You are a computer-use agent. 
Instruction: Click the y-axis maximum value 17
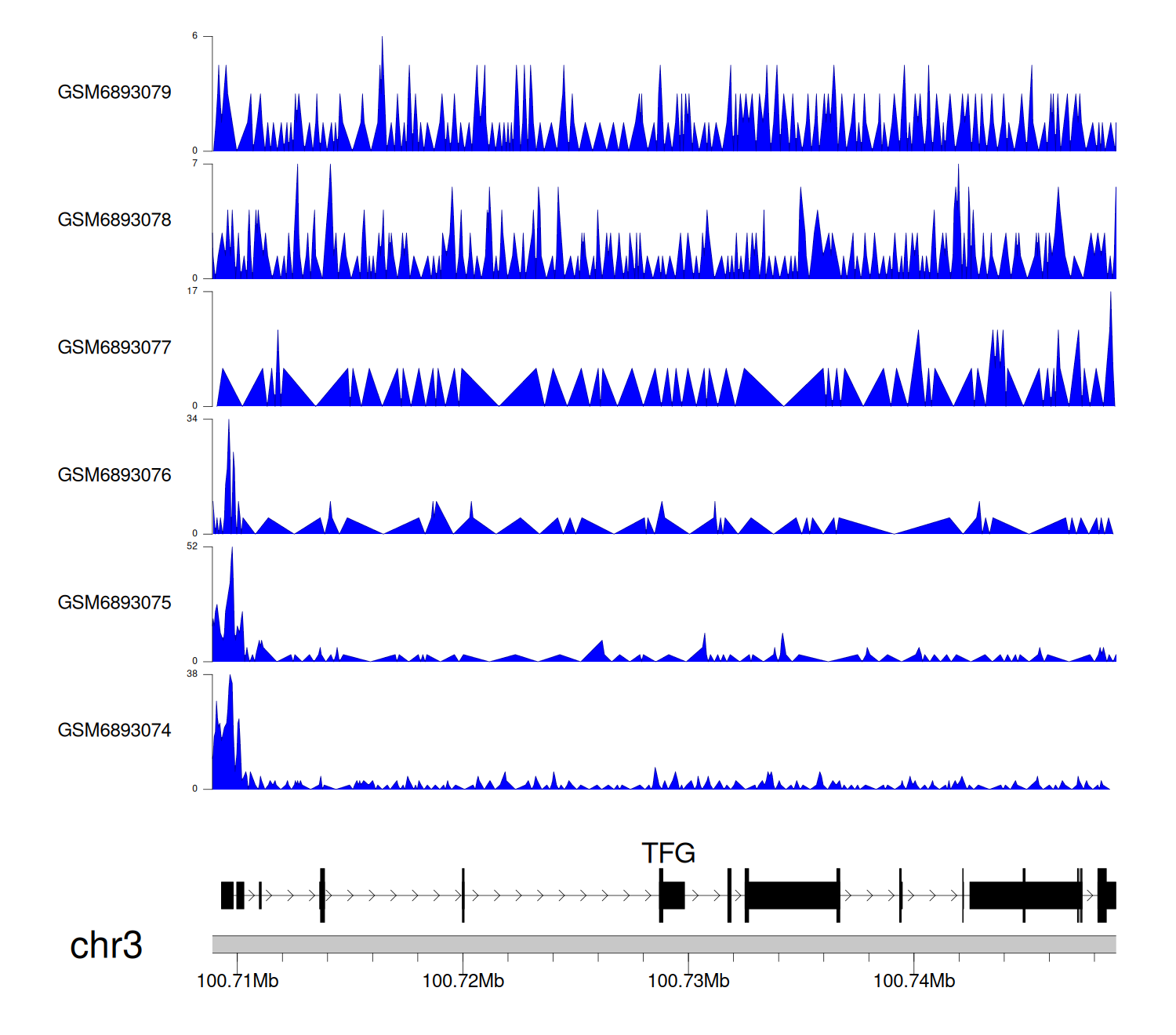192,291
